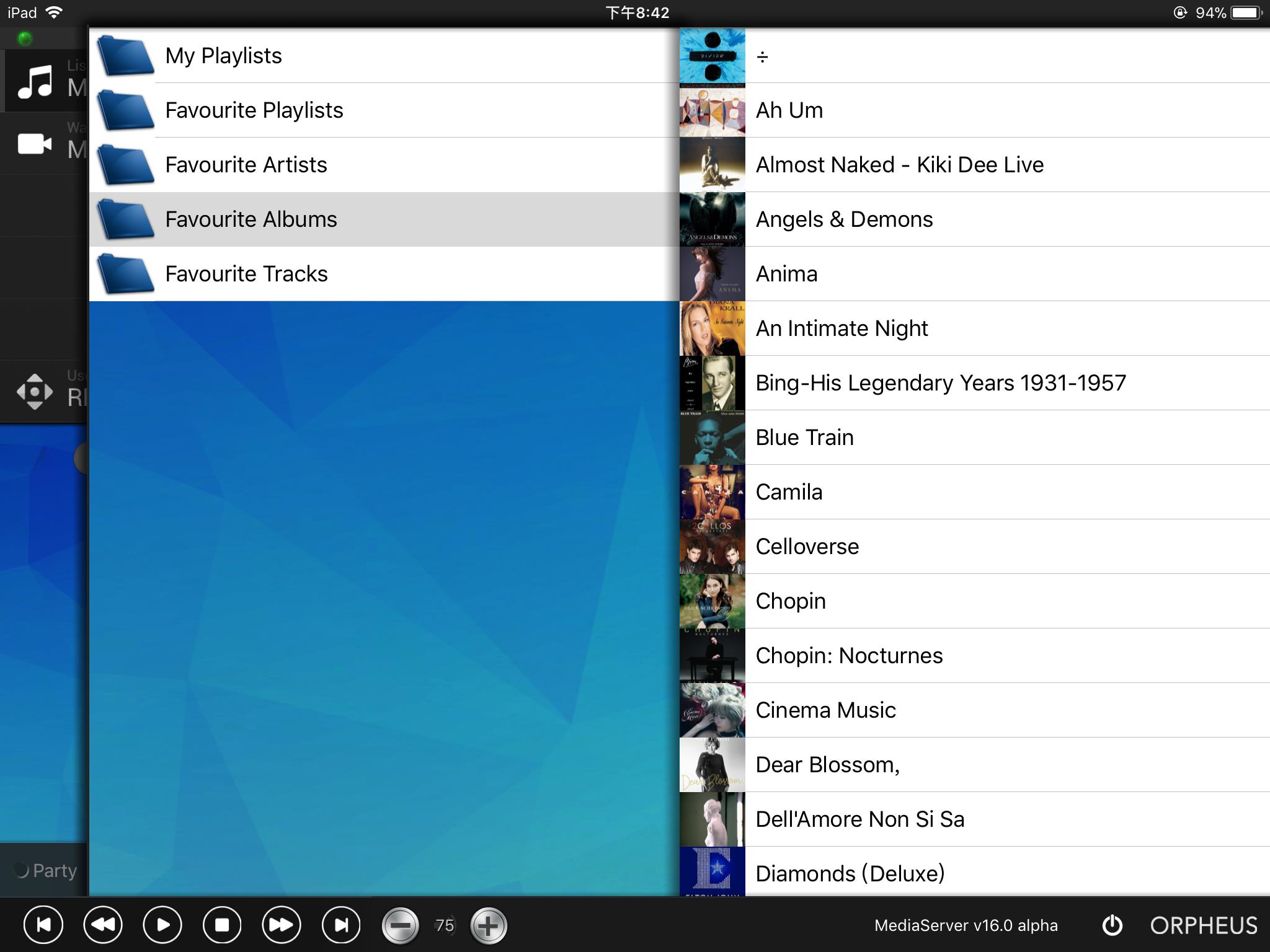Image resolution: width=1270 pixels, height=952 pixels.
Task: Select the Favourite Albums folder
Action: click(x=384, y=219)
